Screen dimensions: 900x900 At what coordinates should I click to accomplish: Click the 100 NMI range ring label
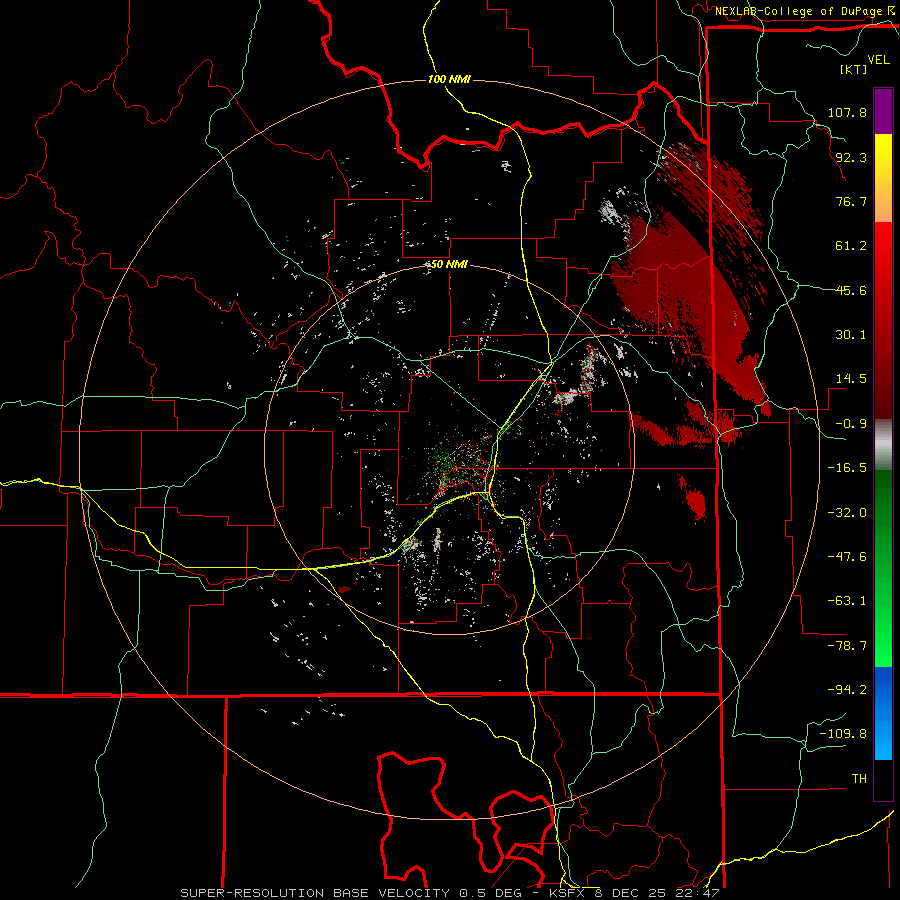coord(449,79)
